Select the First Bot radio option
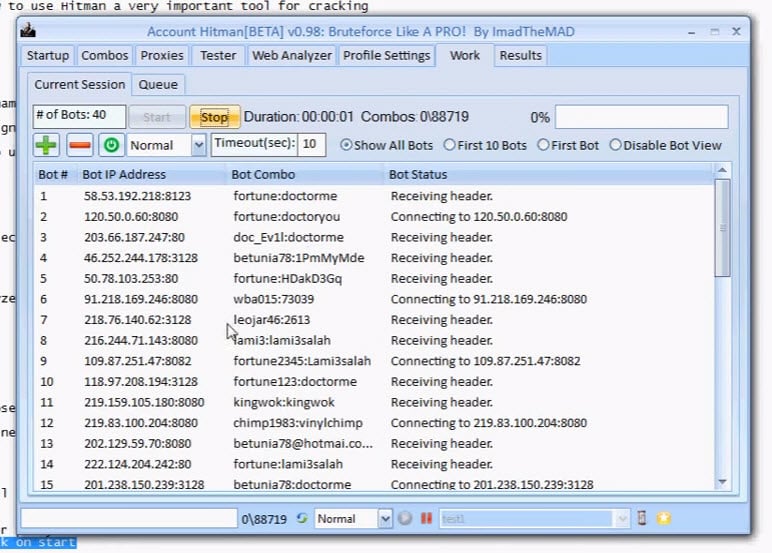The image size is (772, 553). (x=568, y=145)
